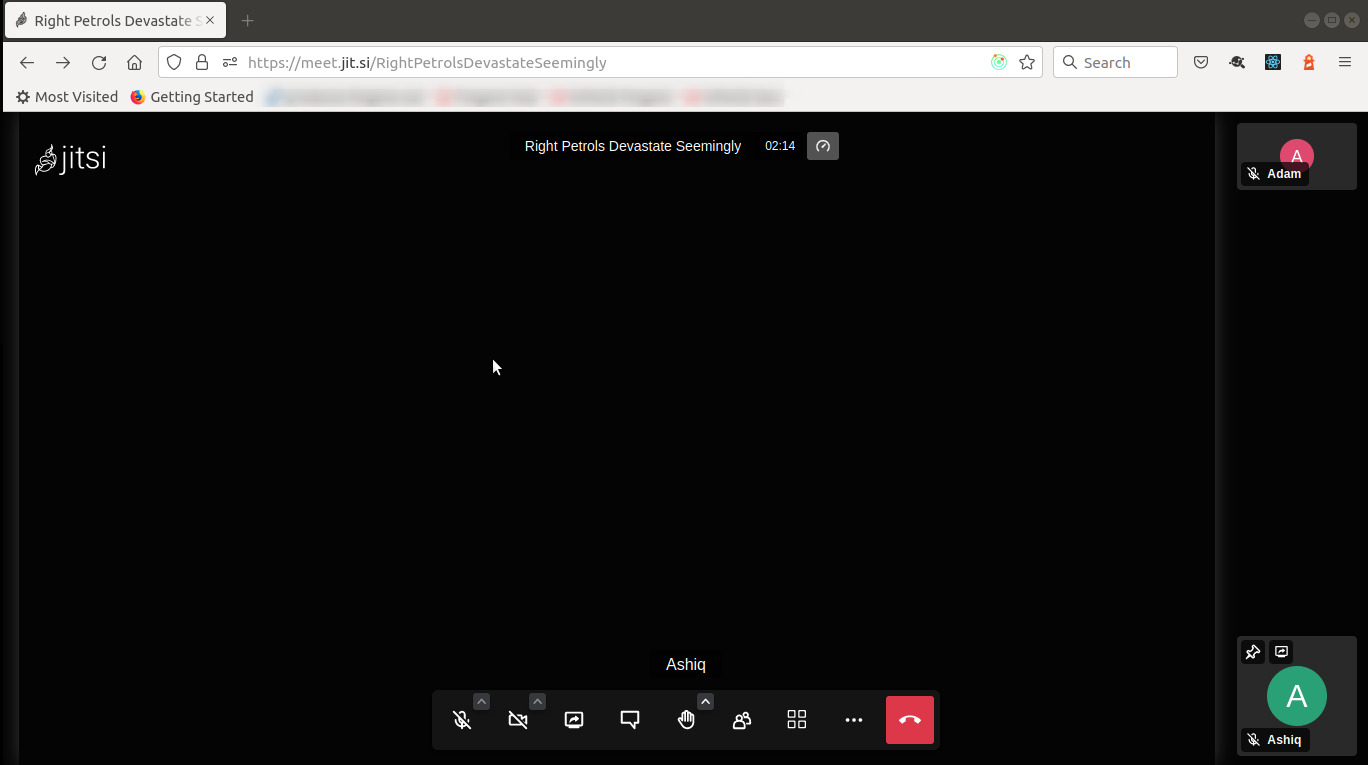Select the screen sharing icon
Viewport: 1368px width, 765px height.
coord(574,719)
